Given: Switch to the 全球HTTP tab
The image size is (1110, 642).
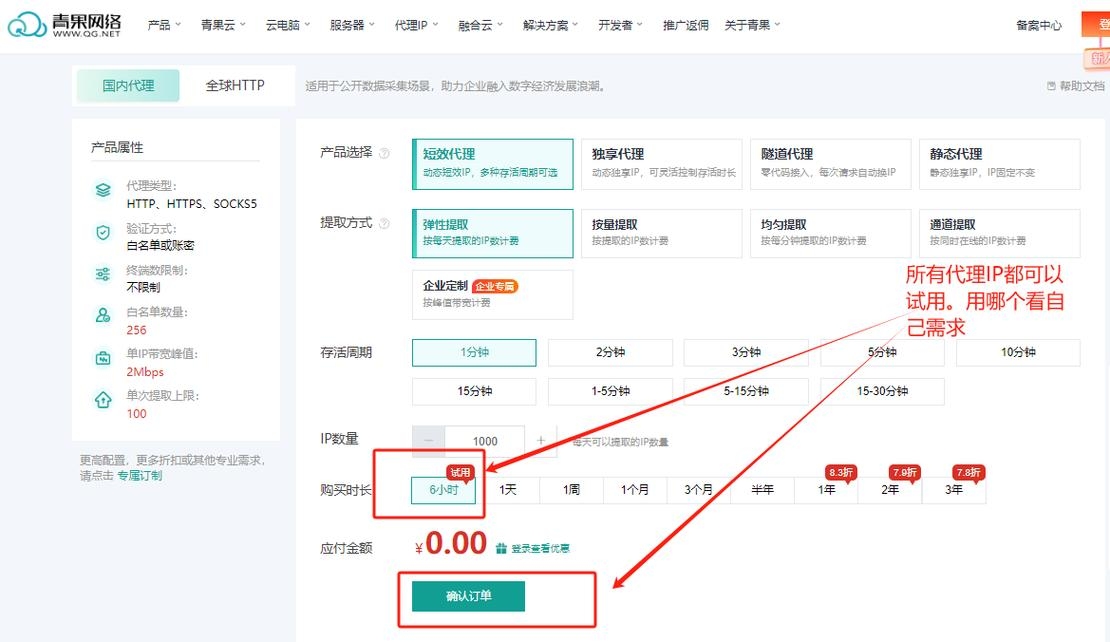Looking at the screenshot, I should coord(235,86).
